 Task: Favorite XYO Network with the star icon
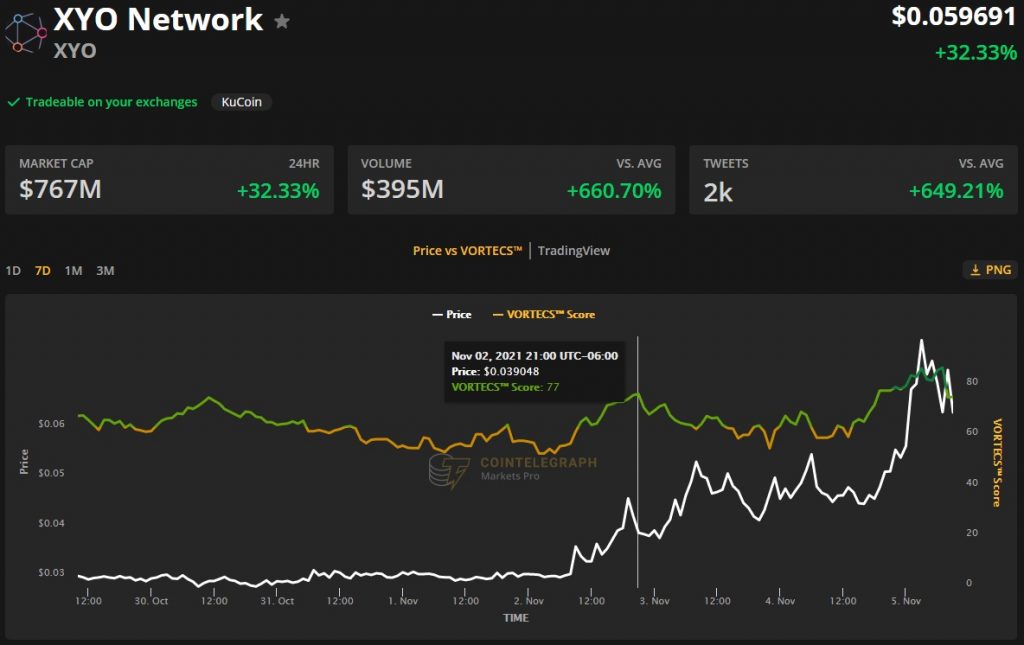click(x=281, y=22)
